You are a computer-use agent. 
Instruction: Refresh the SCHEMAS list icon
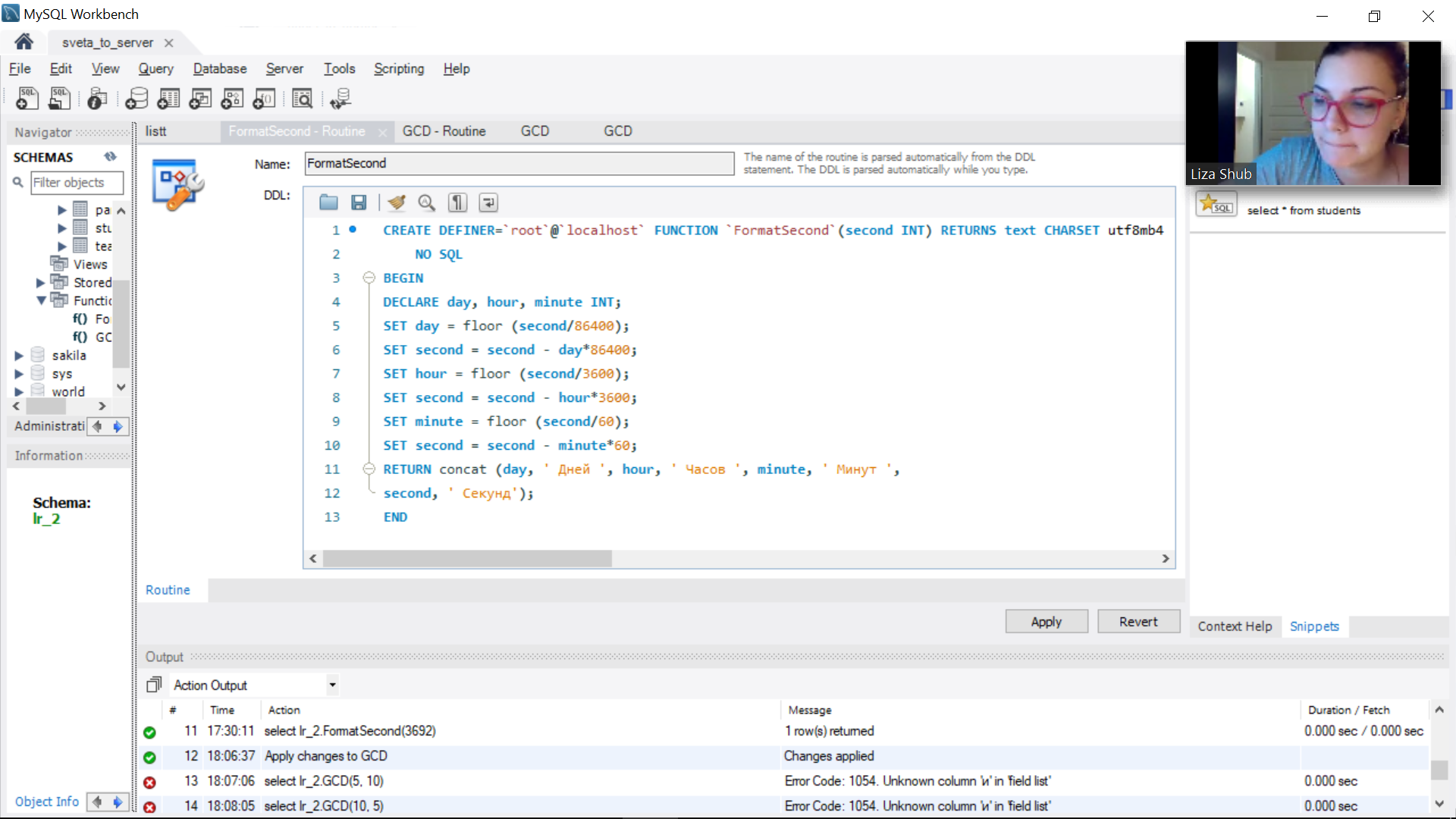coord(111,156)
